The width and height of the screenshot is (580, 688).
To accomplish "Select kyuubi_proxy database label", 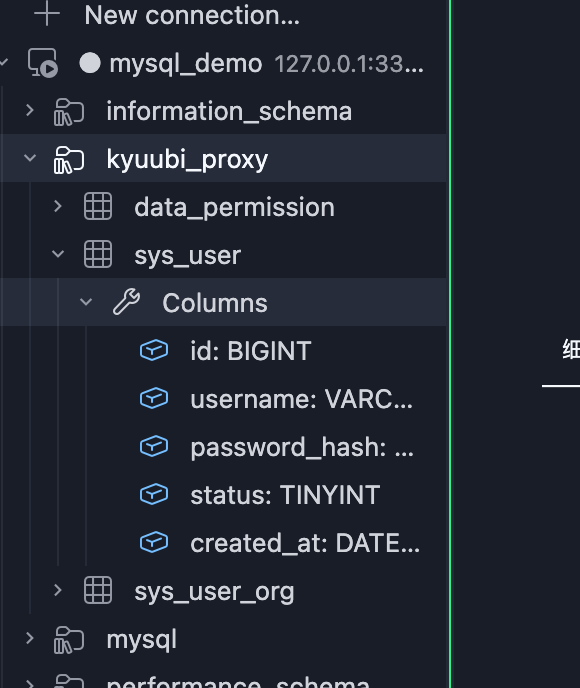I will tap(187, 160).
